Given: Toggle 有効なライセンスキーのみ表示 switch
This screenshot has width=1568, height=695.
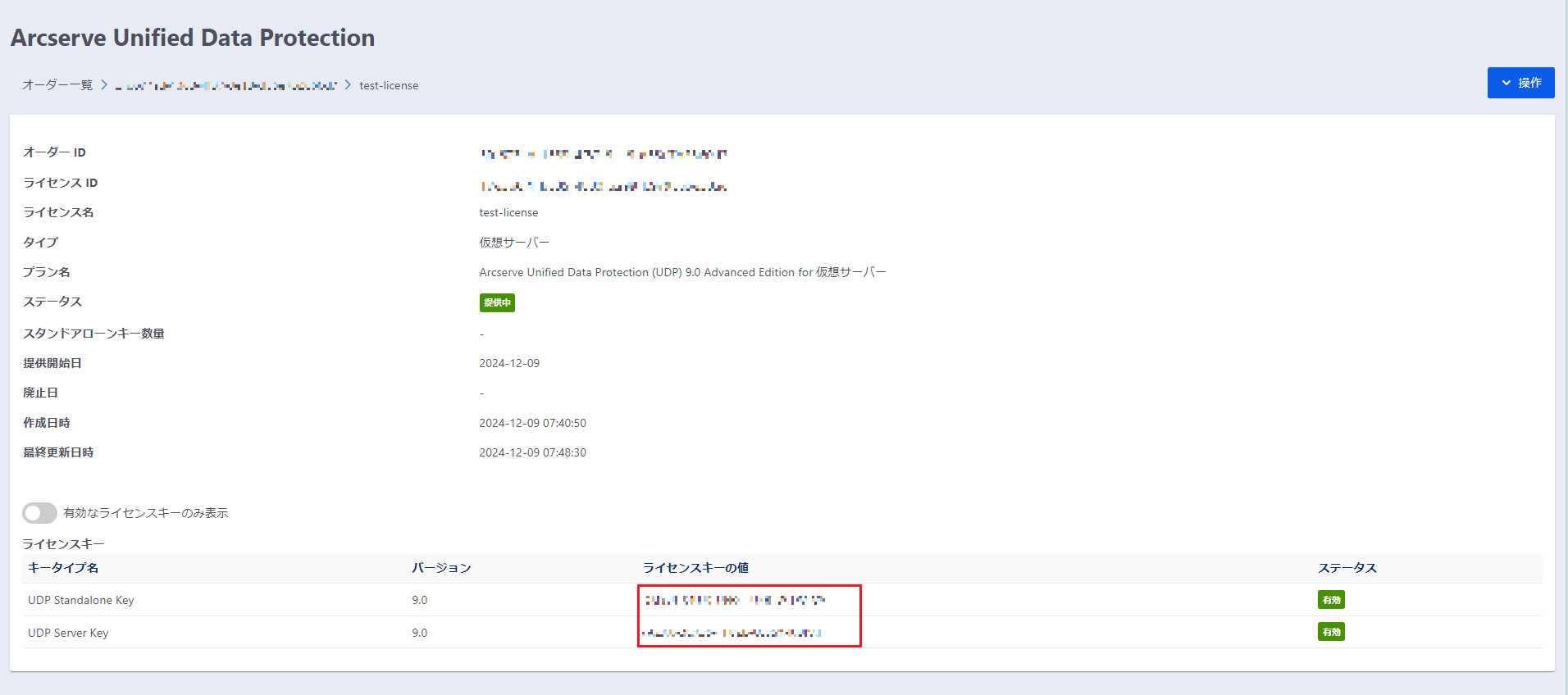Looking at the screenshot, I should [39, 513].
